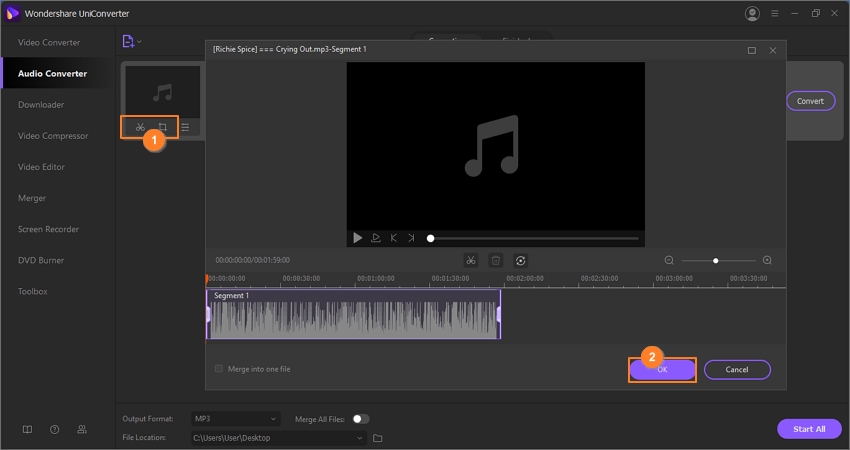
Task: Cancel the trim dialog
Action: [737, 370]
